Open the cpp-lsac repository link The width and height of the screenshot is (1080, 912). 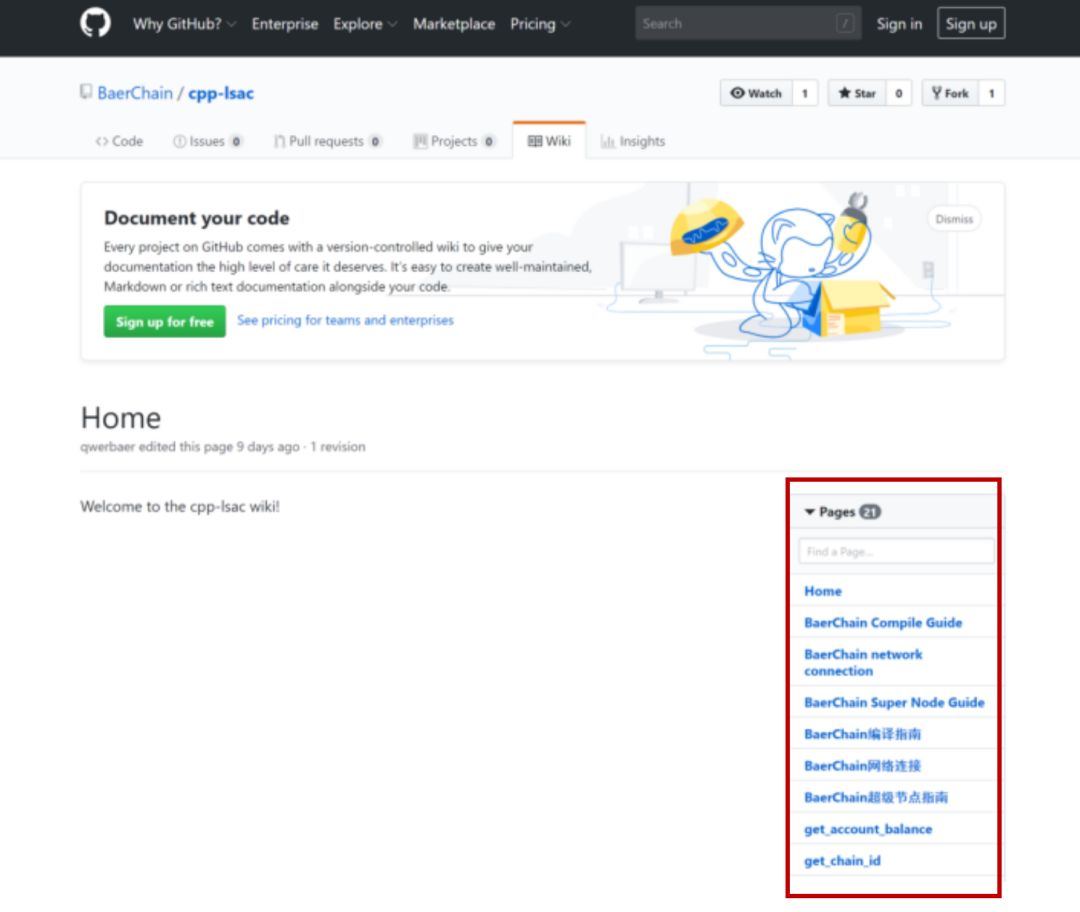(x=220, y=93)
